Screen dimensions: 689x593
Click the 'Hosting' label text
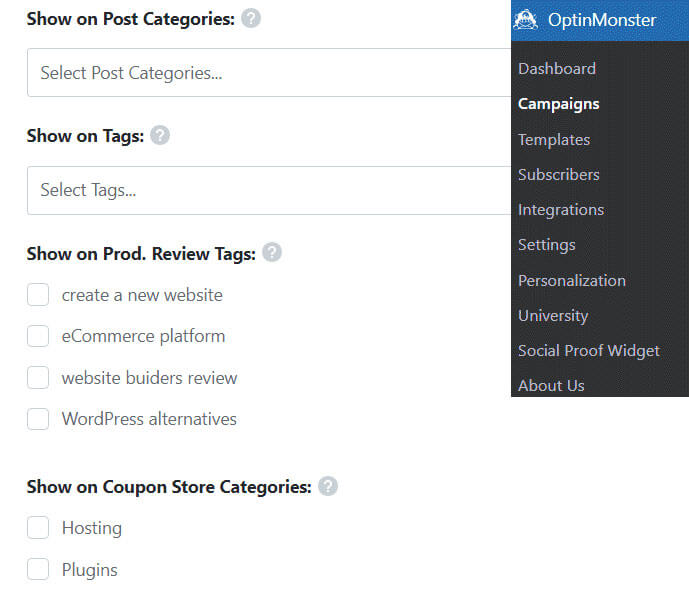[x=91, y=528]
